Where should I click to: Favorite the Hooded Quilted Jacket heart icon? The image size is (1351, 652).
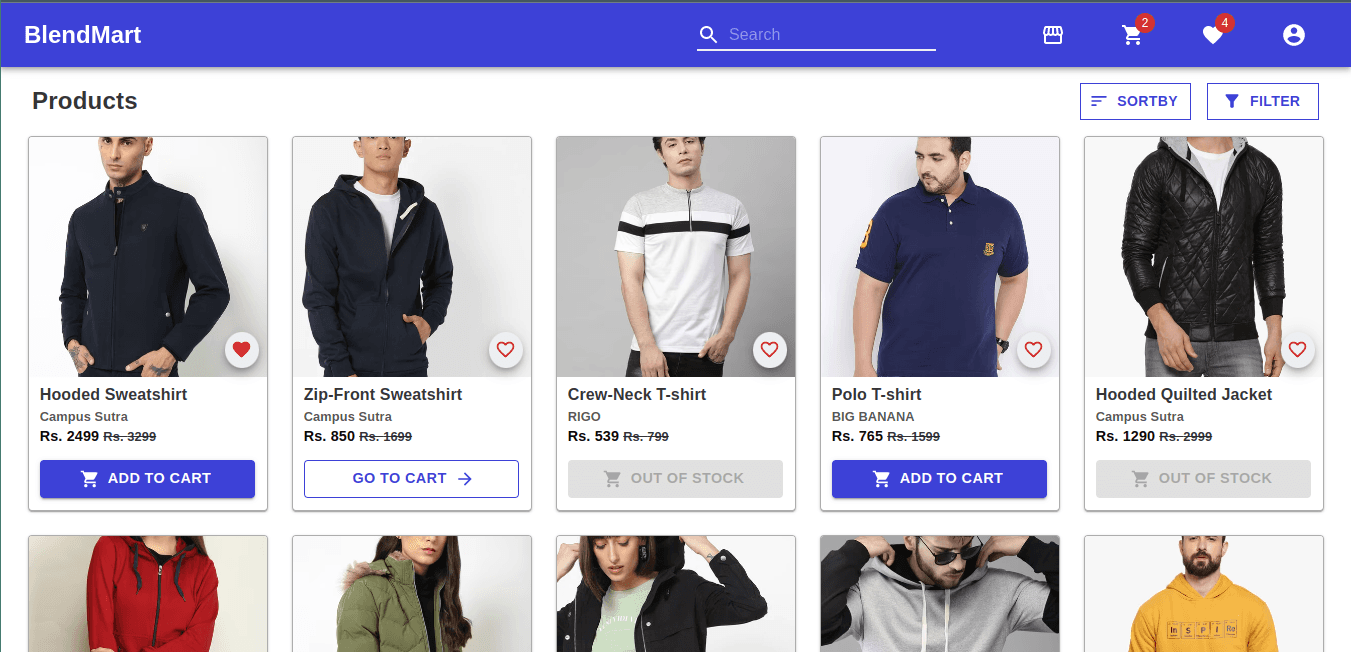click(1297, 350)
